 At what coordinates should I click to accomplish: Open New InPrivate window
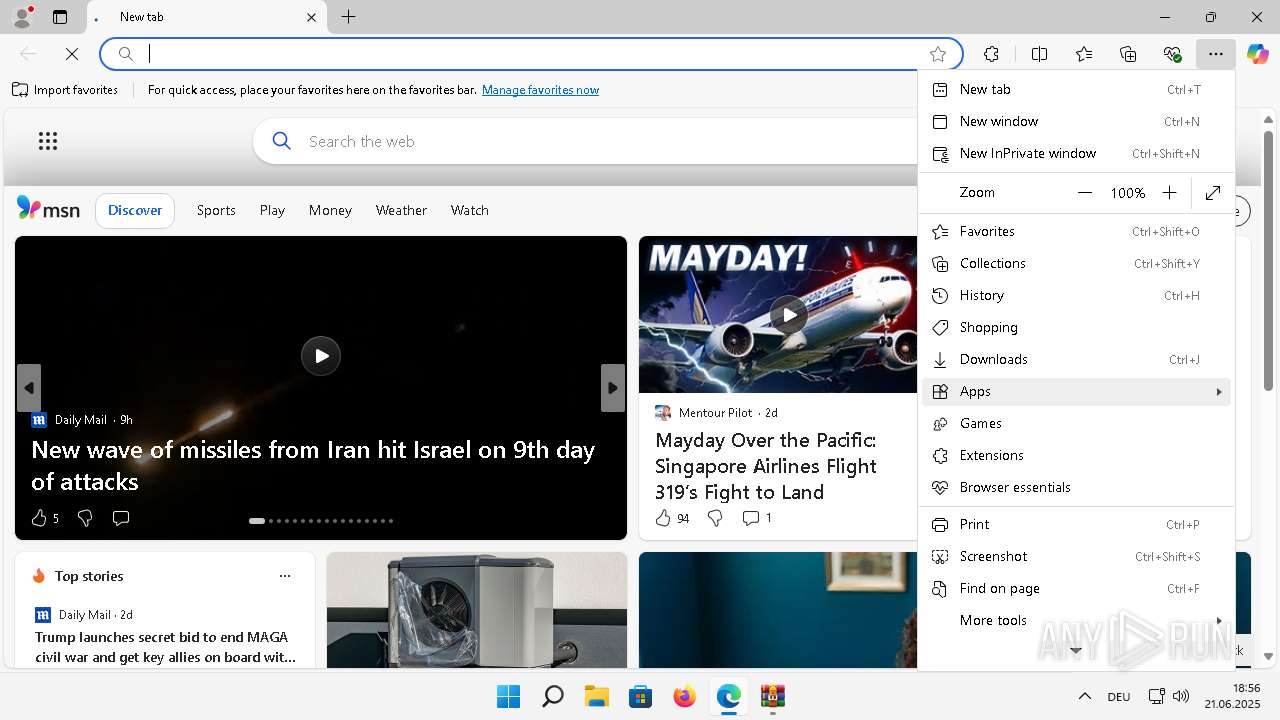click(x=1075, y=153)
